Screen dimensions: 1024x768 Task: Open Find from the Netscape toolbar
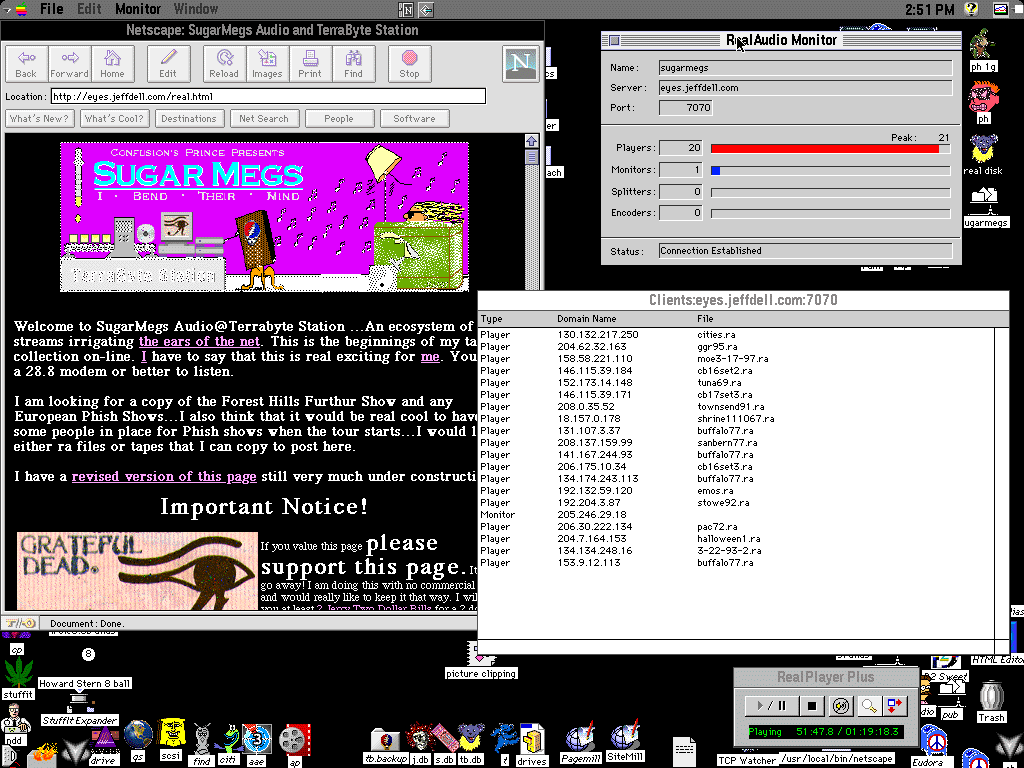tap(353, 64)
